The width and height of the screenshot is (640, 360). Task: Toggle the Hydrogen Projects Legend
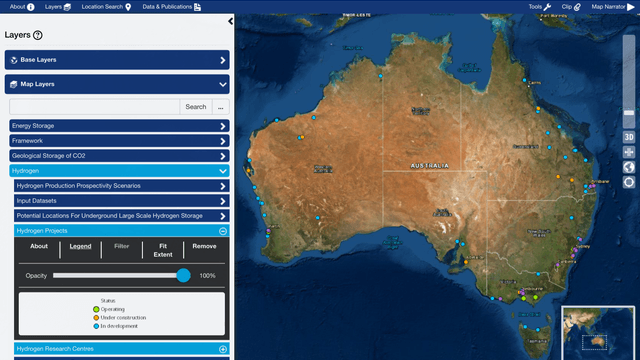pyautogui.click(x=80, y=246)
